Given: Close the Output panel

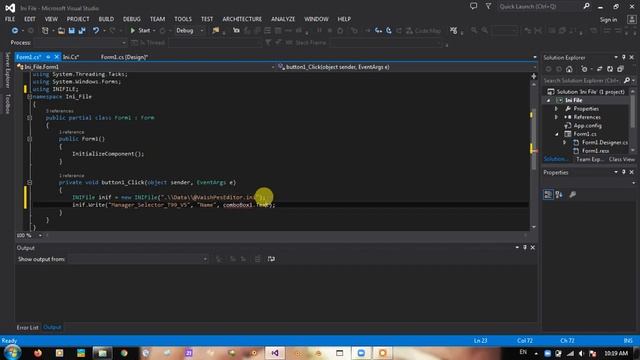Looking at the screenshot, I should [533, 248].
